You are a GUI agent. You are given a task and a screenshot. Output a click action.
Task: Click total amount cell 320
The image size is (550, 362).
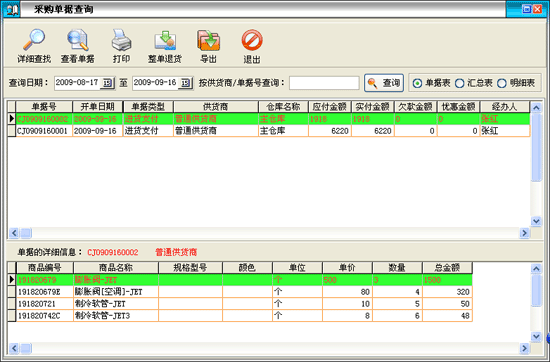(447, 292)
